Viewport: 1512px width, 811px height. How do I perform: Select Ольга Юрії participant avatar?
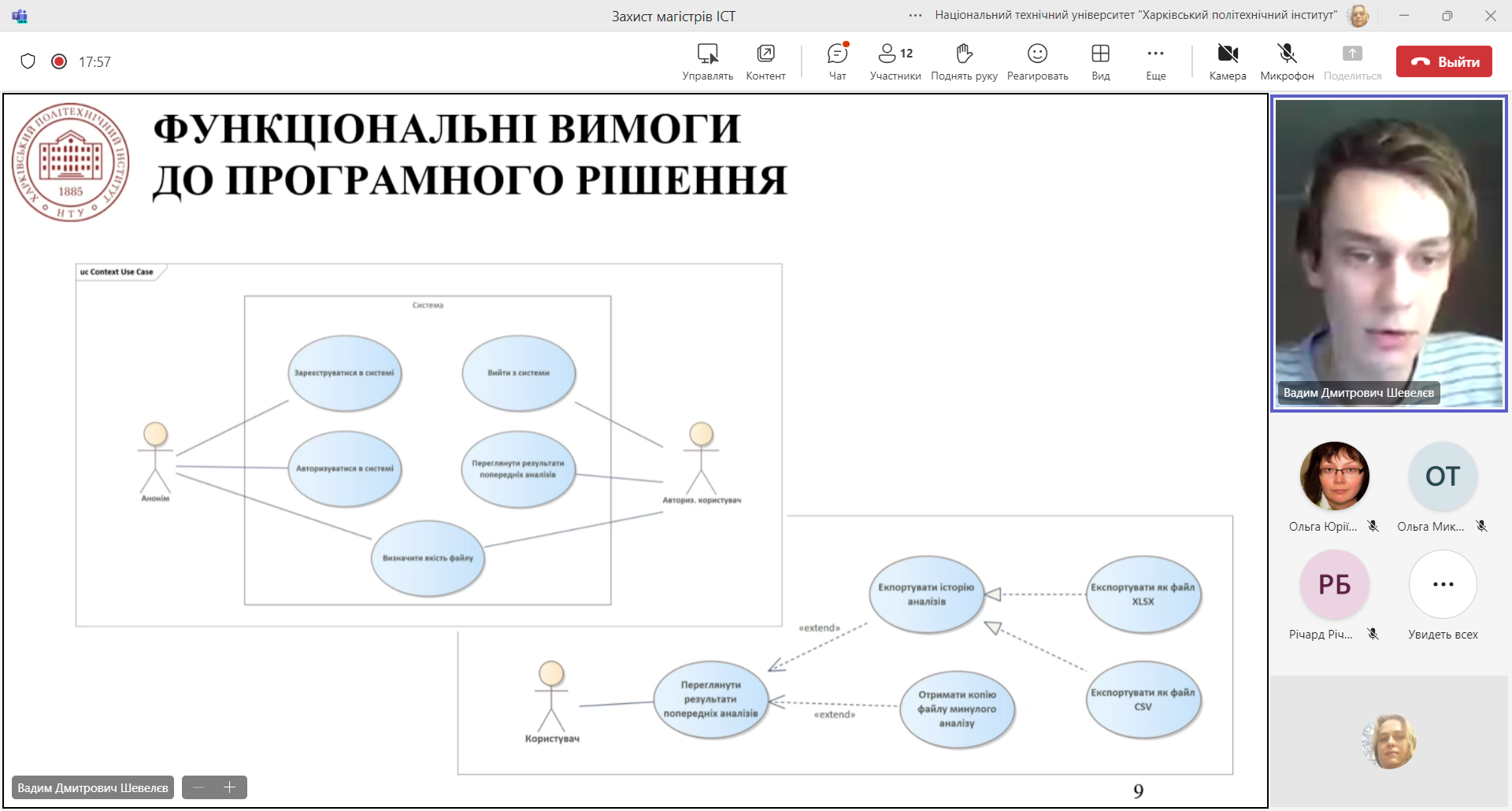click(x=1334, y=476)
